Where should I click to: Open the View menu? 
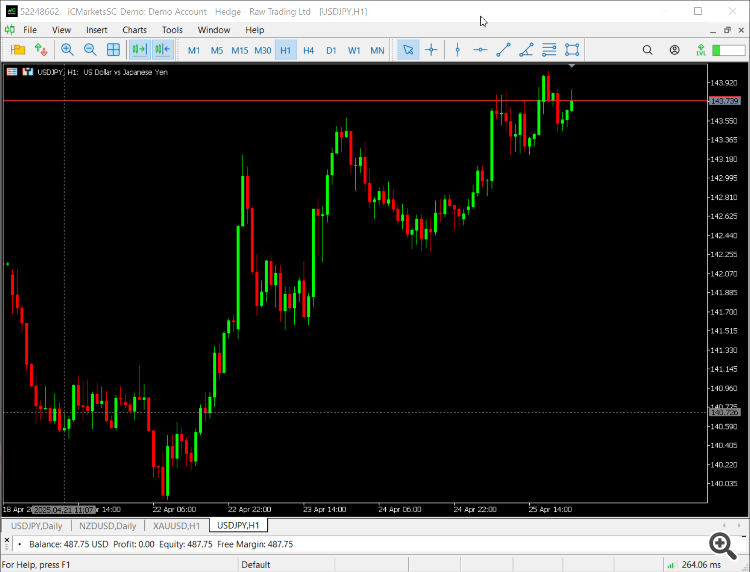61,30
